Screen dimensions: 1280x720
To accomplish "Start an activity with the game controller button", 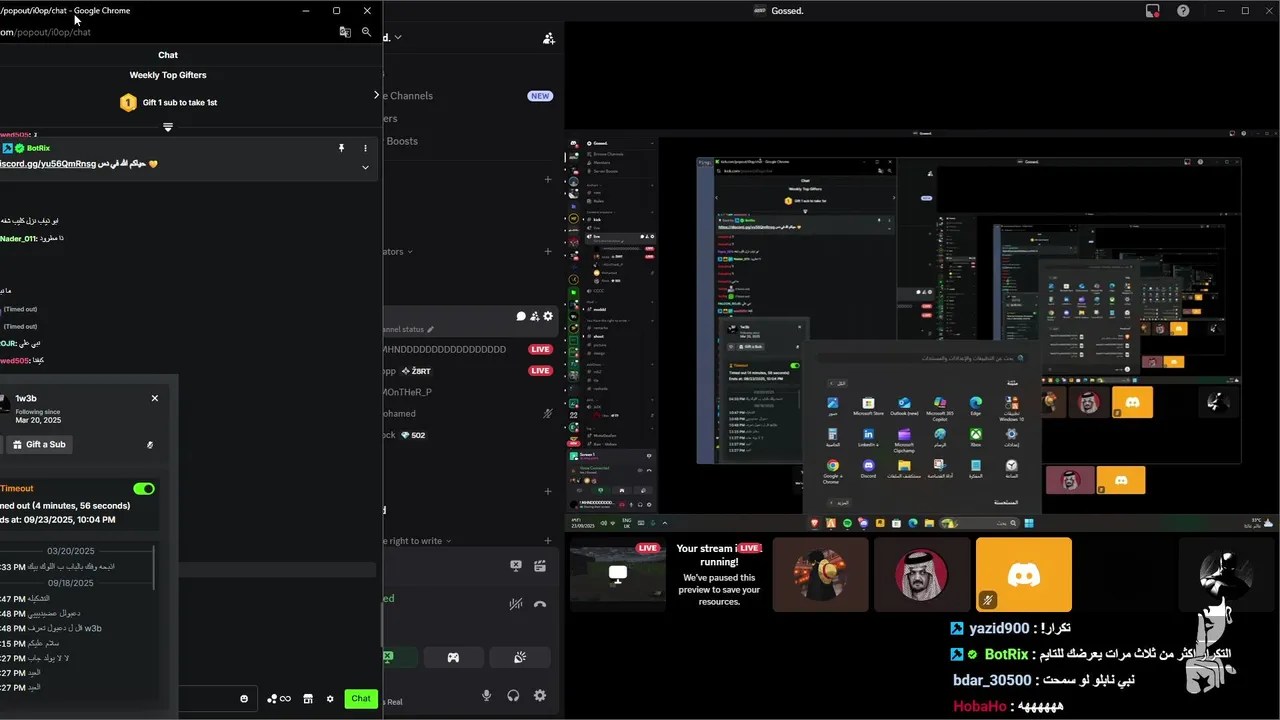I will [x=453, y=657].
